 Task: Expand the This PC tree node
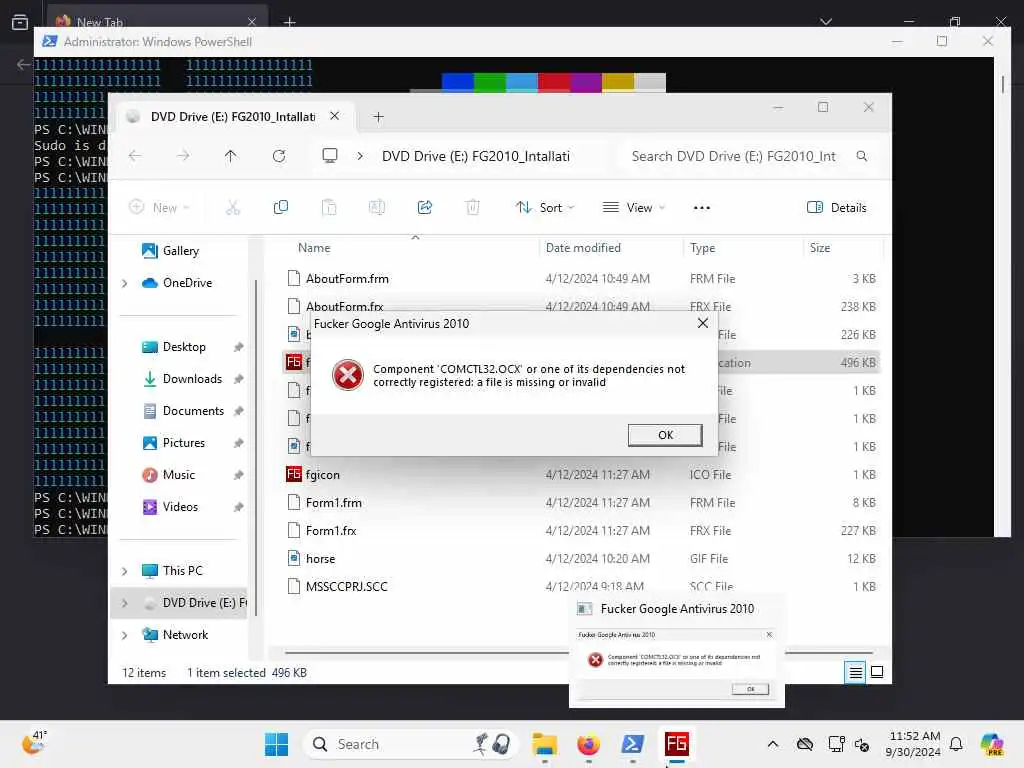pyautogui.click(x=125, y=571)
